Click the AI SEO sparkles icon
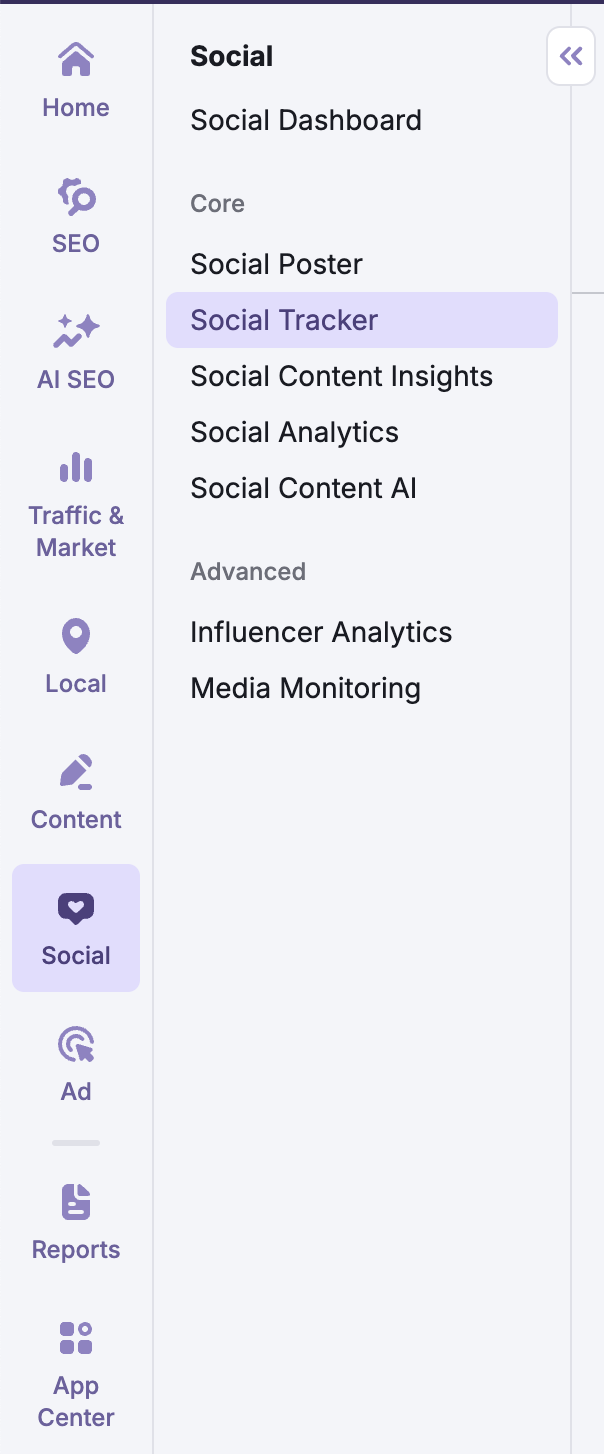The width and height of the screenshot is (604, 1454). click(x=75, y=329)
